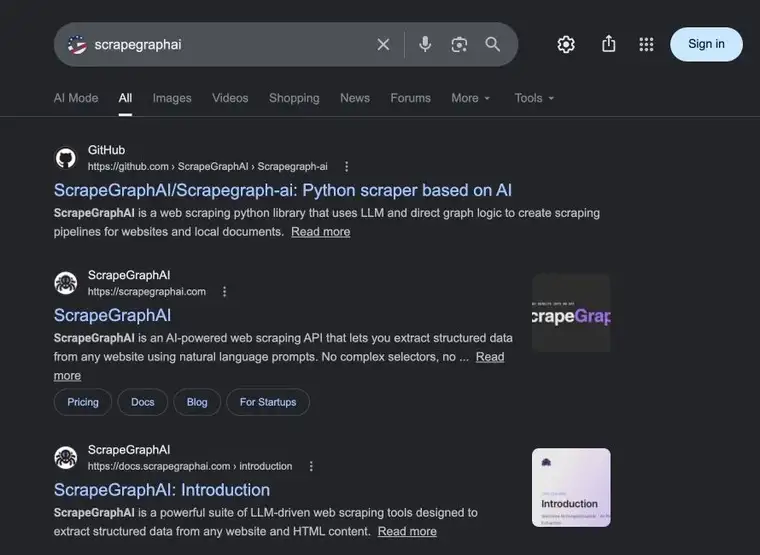Switch to Shopping tab

(x=294, y=98)
